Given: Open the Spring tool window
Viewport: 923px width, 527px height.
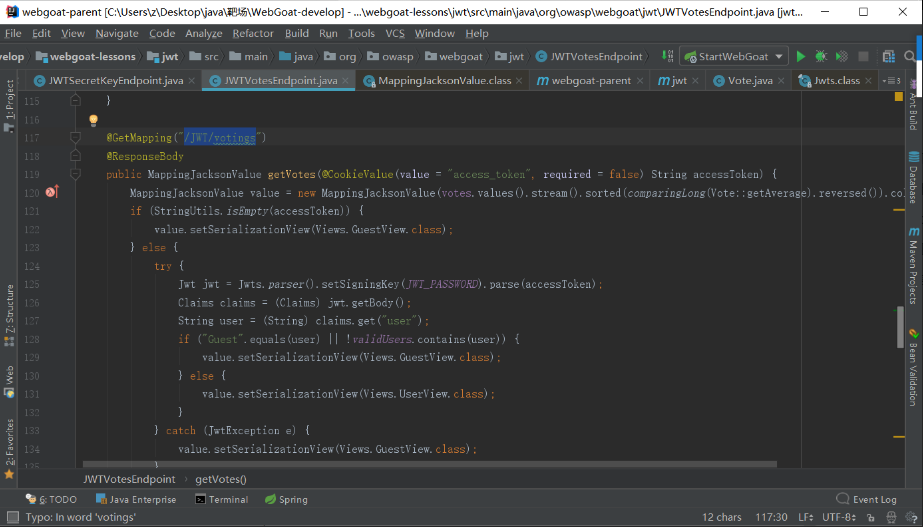Looking at the screenshot, I should [x=287, y=499].
